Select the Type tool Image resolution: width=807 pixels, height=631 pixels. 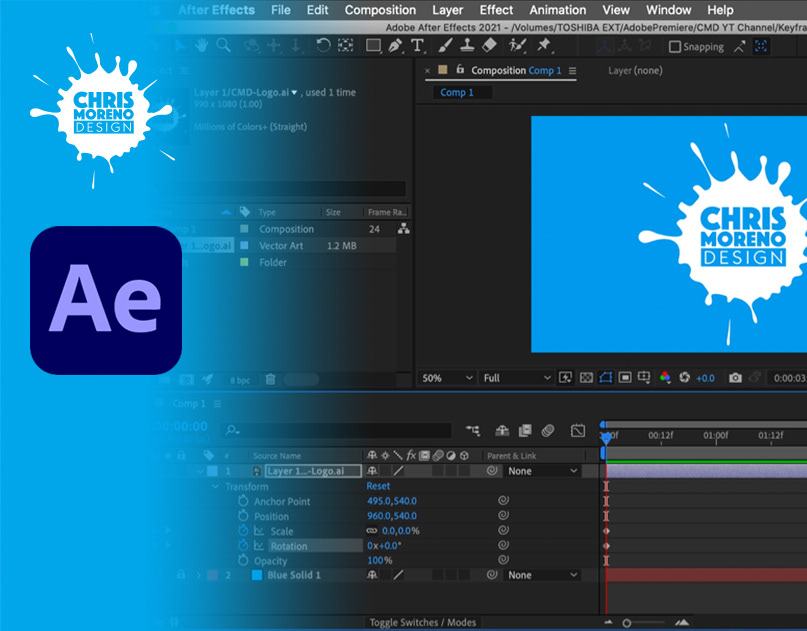[x=417, y=46]
